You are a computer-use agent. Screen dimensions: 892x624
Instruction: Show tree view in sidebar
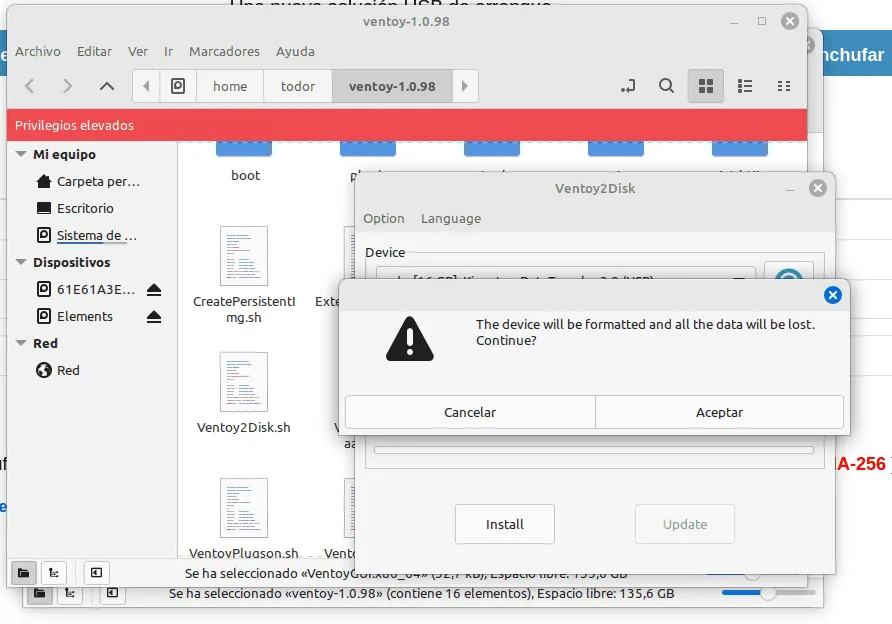[54, 573]
